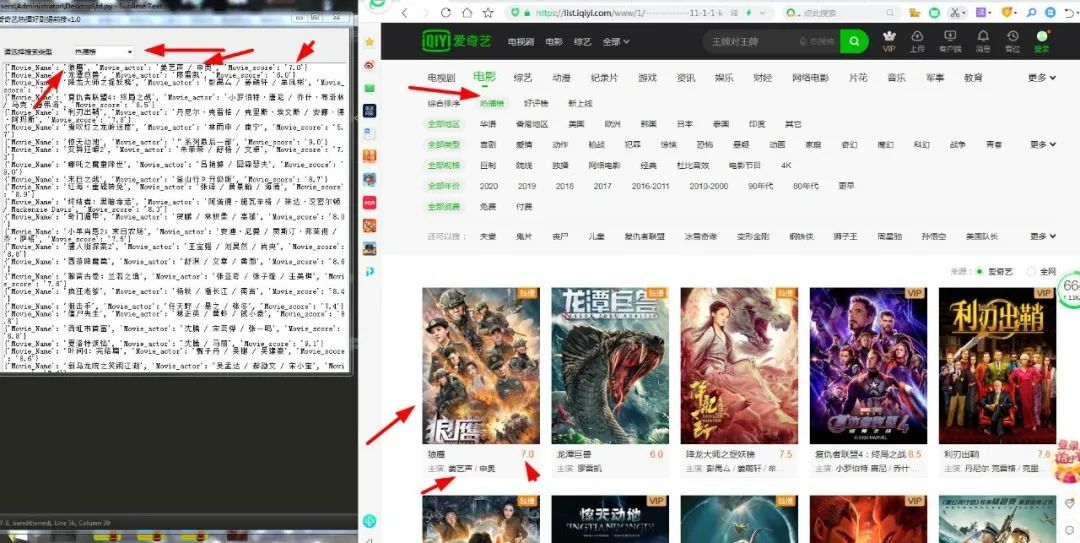
Task: Switch to the 电视剧 channel tab
Action: tap(442, 78)
